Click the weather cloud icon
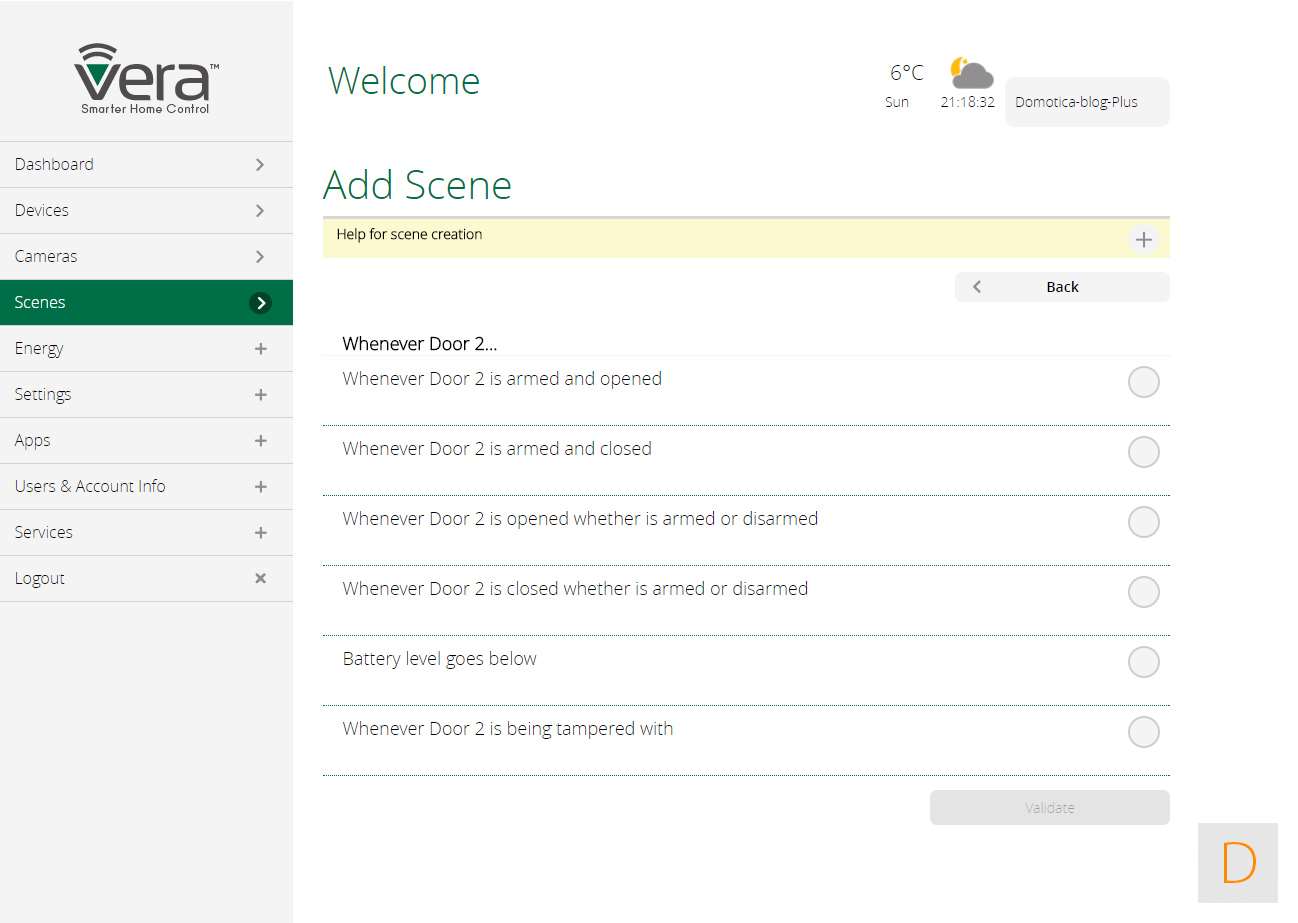1298x923 pixels. click(971, 74)
